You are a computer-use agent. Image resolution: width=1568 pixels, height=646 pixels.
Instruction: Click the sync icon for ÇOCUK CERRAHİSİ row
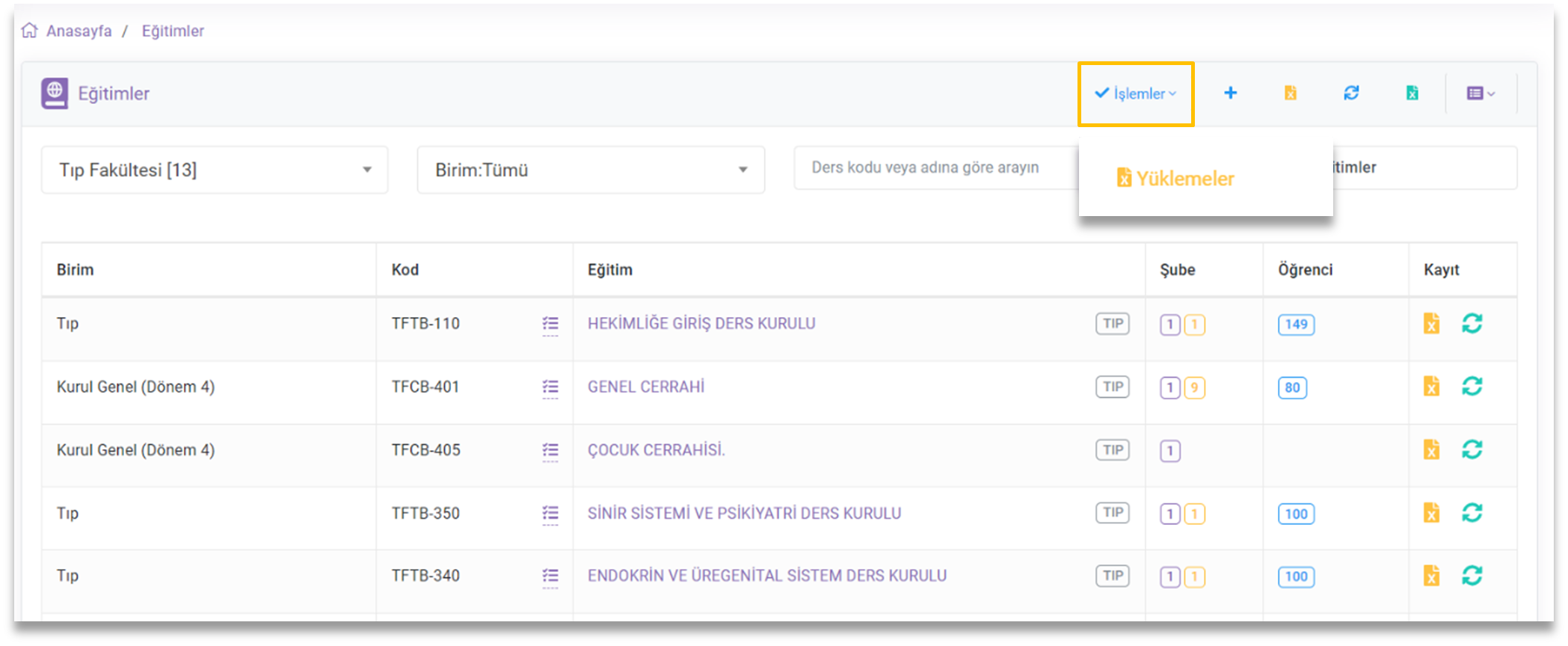tap(1472, 449)
